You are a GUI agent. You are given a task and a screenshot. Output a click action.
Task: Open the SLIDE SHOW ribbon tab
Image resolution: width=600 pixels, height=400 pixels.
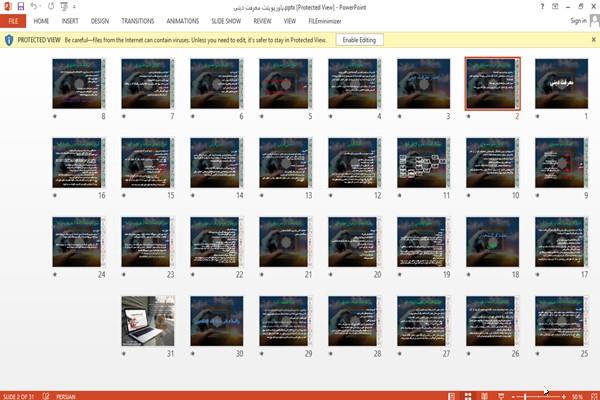point(226,21)
